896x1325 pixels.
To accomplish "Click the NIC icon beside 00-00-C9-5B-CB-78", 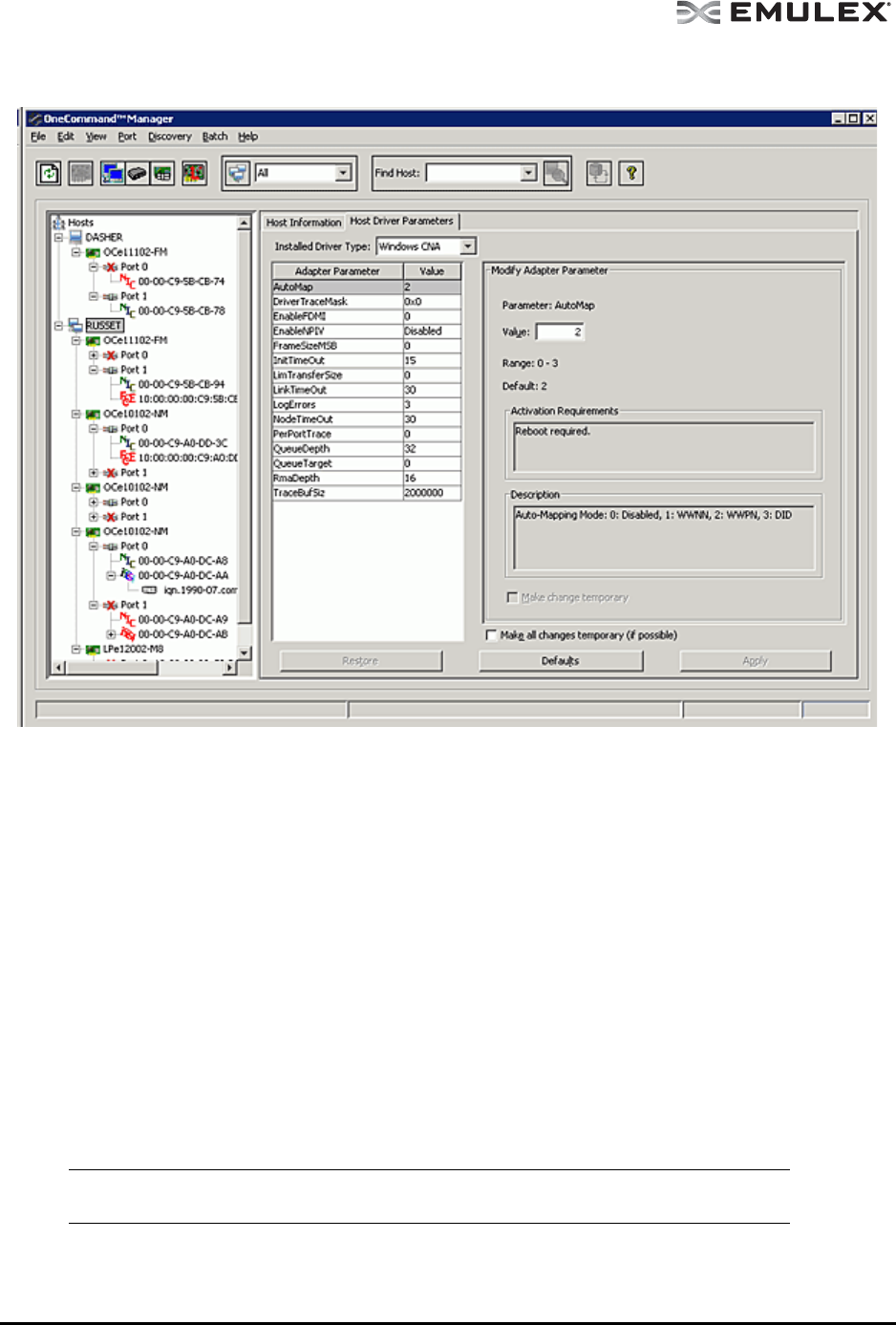I will pyautogui.click(x=128, y=310).
